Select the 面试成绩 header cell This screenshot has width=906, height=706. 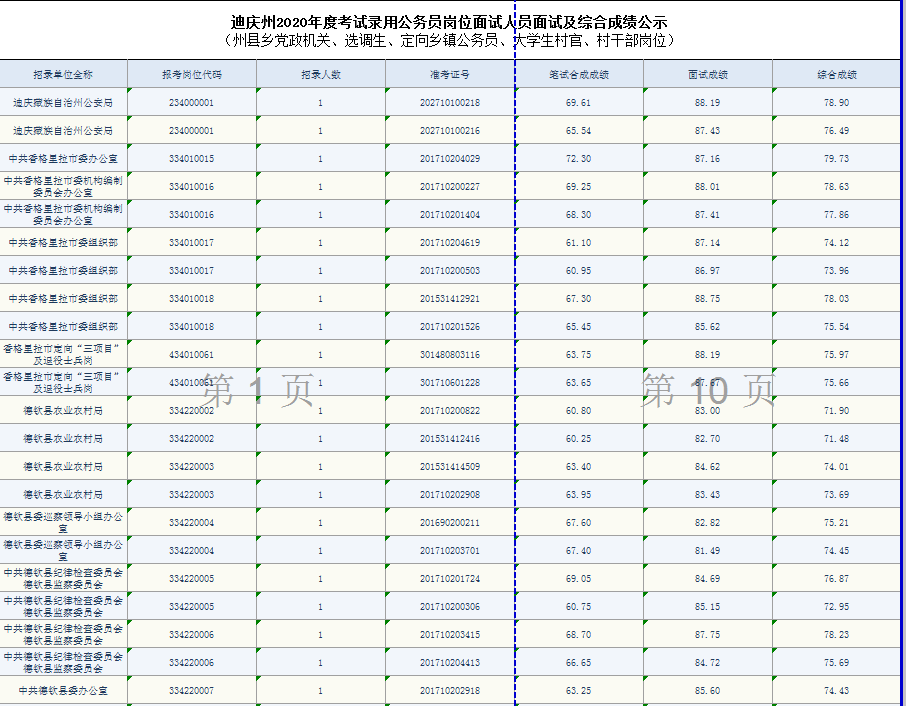tap(707, 75)
